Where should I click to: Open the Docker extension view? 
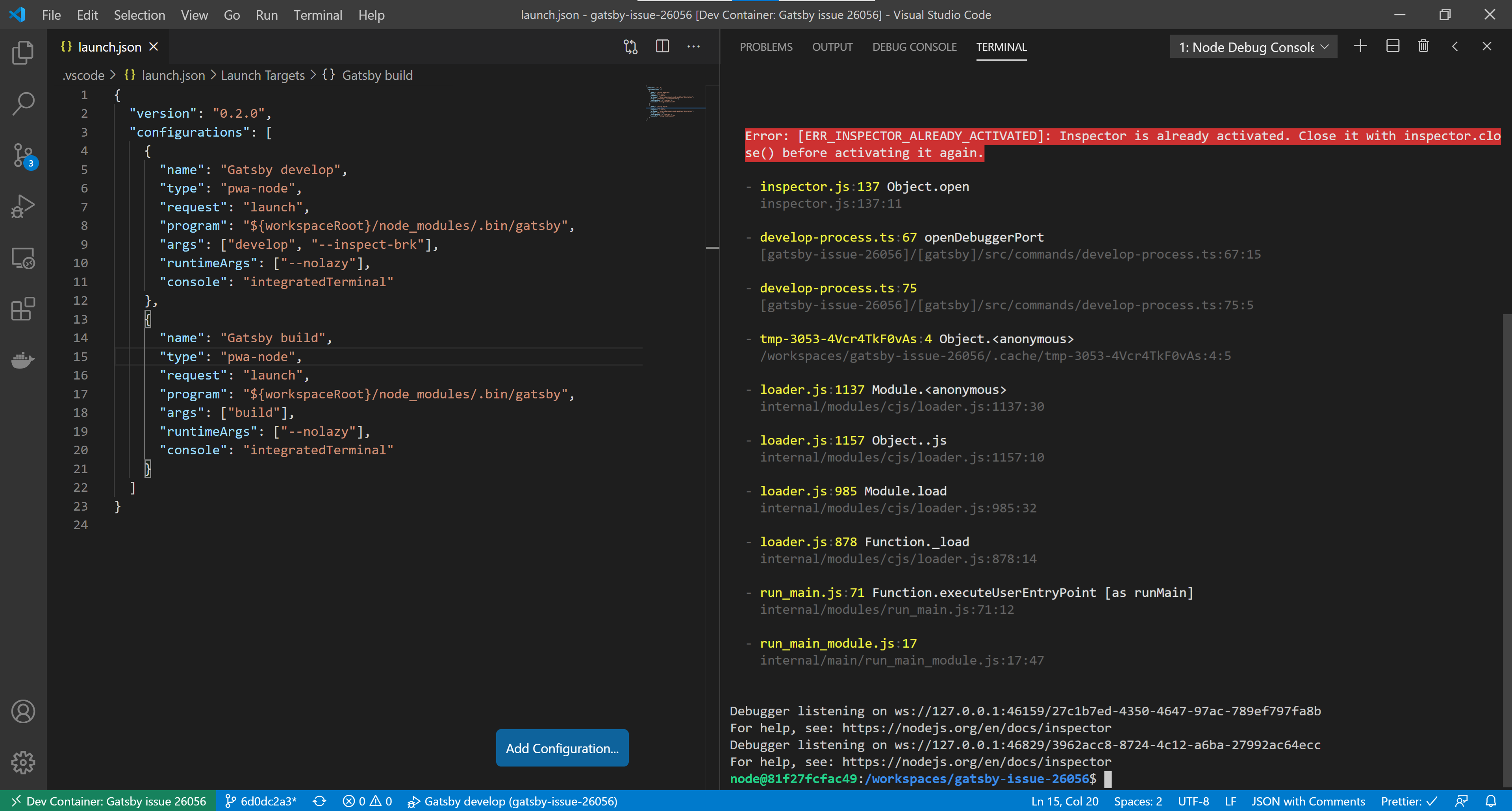click(x=23, y=360)
